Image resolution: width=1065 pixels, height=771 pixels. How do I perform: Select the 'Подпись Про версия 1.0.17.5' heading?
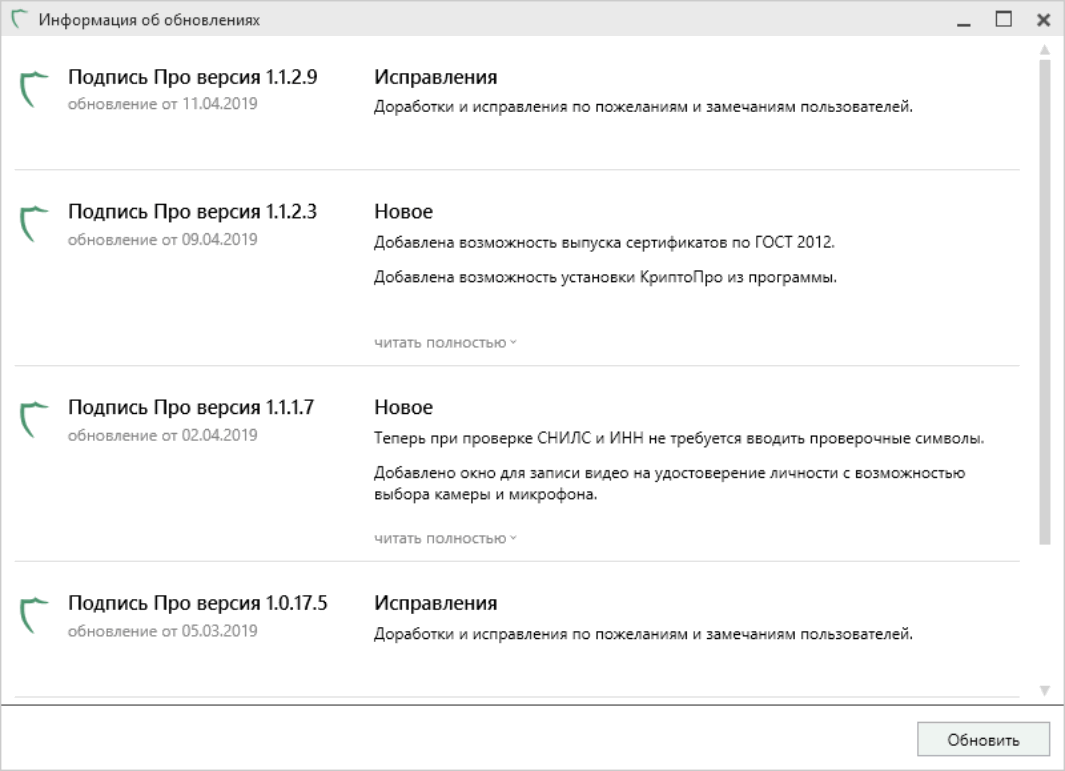tap(198, 603)
